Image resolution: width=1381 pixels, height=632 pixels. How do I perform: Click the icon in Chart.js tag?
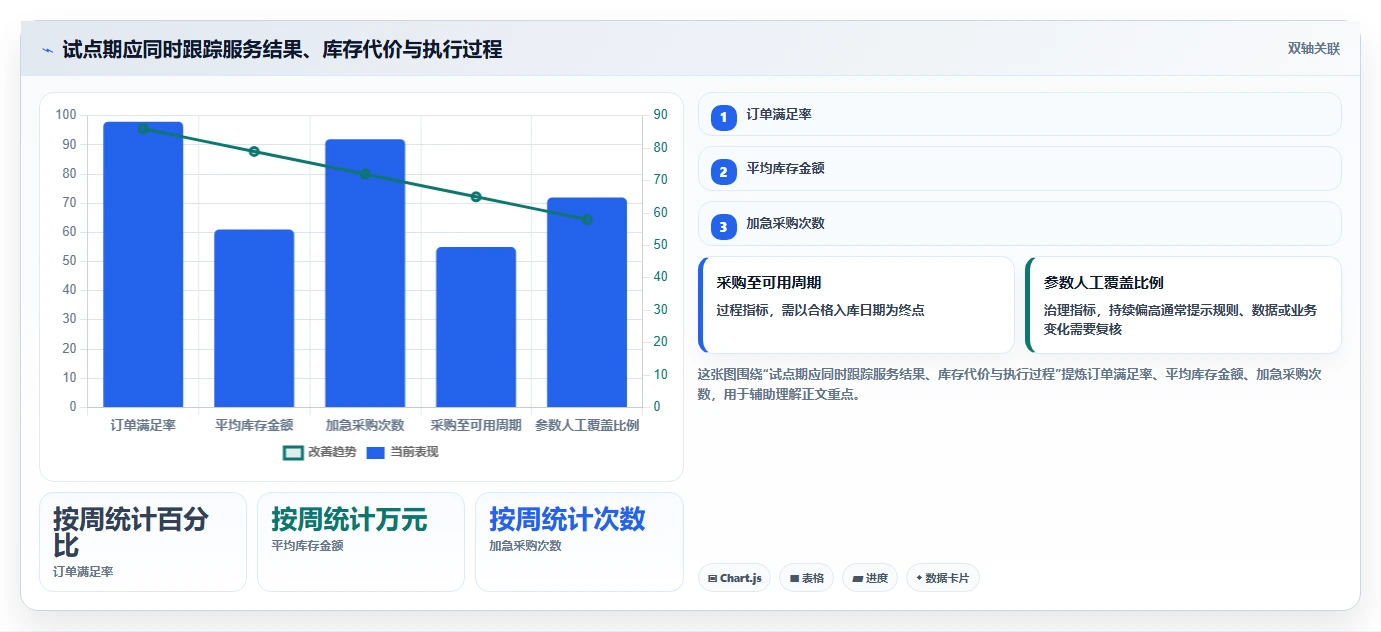point(712,578)
